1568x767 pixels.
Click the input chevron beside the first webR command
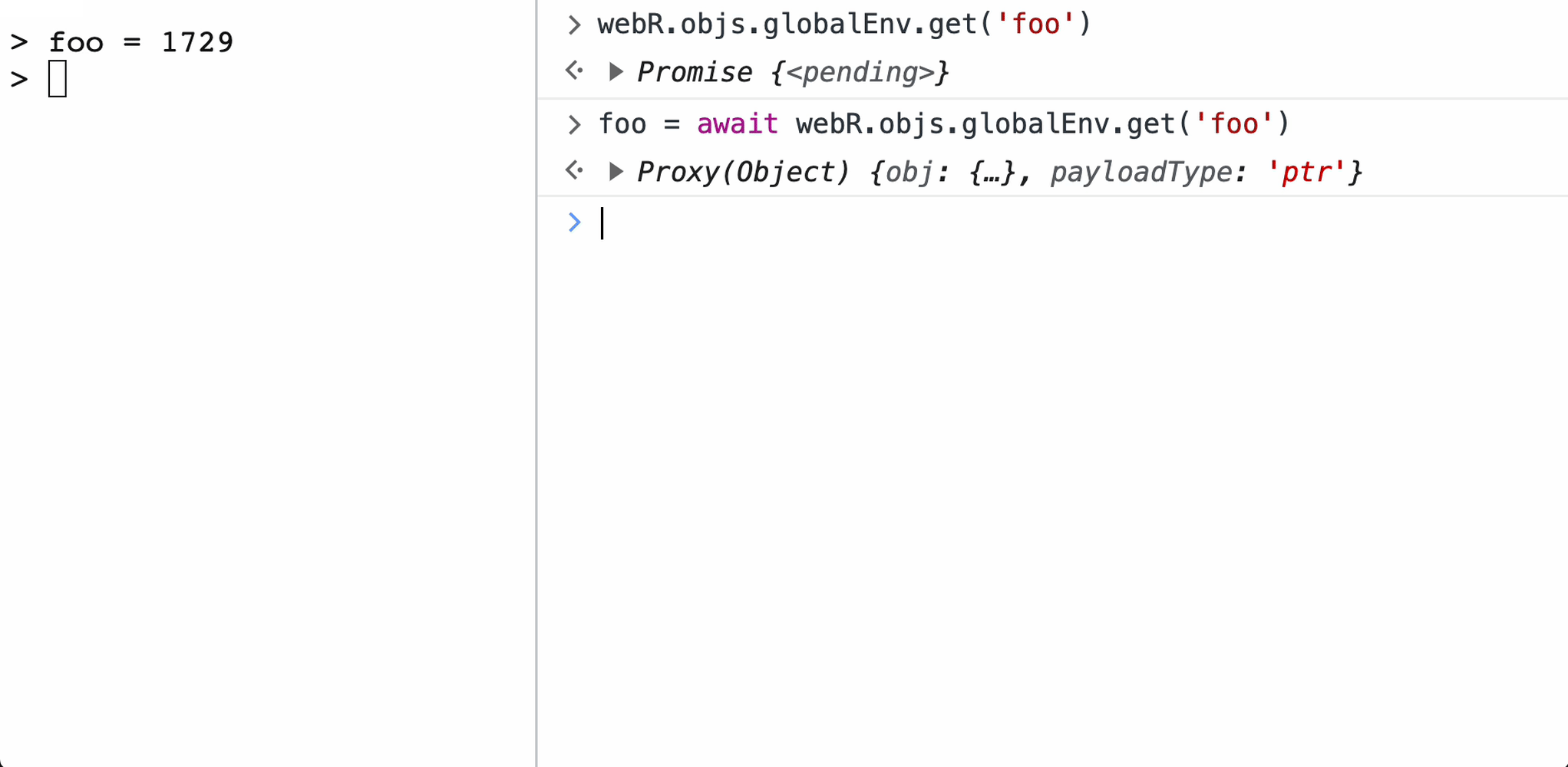575,25
